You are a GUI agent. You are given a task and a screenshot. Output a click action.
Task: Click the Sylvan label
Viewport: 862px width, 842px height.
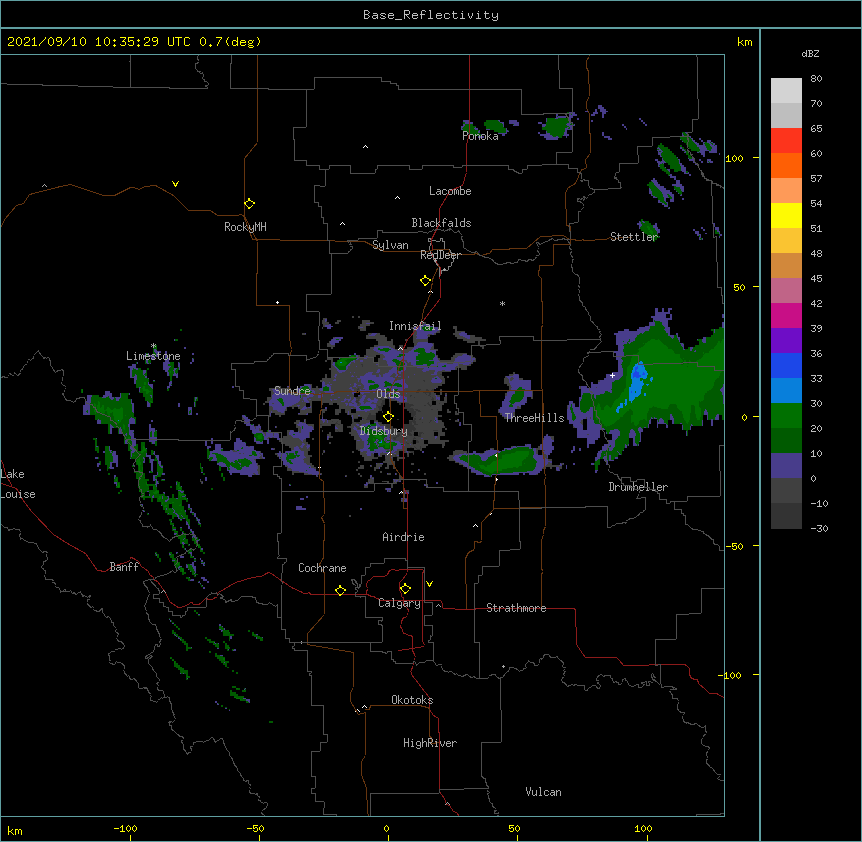click(390, 245)
